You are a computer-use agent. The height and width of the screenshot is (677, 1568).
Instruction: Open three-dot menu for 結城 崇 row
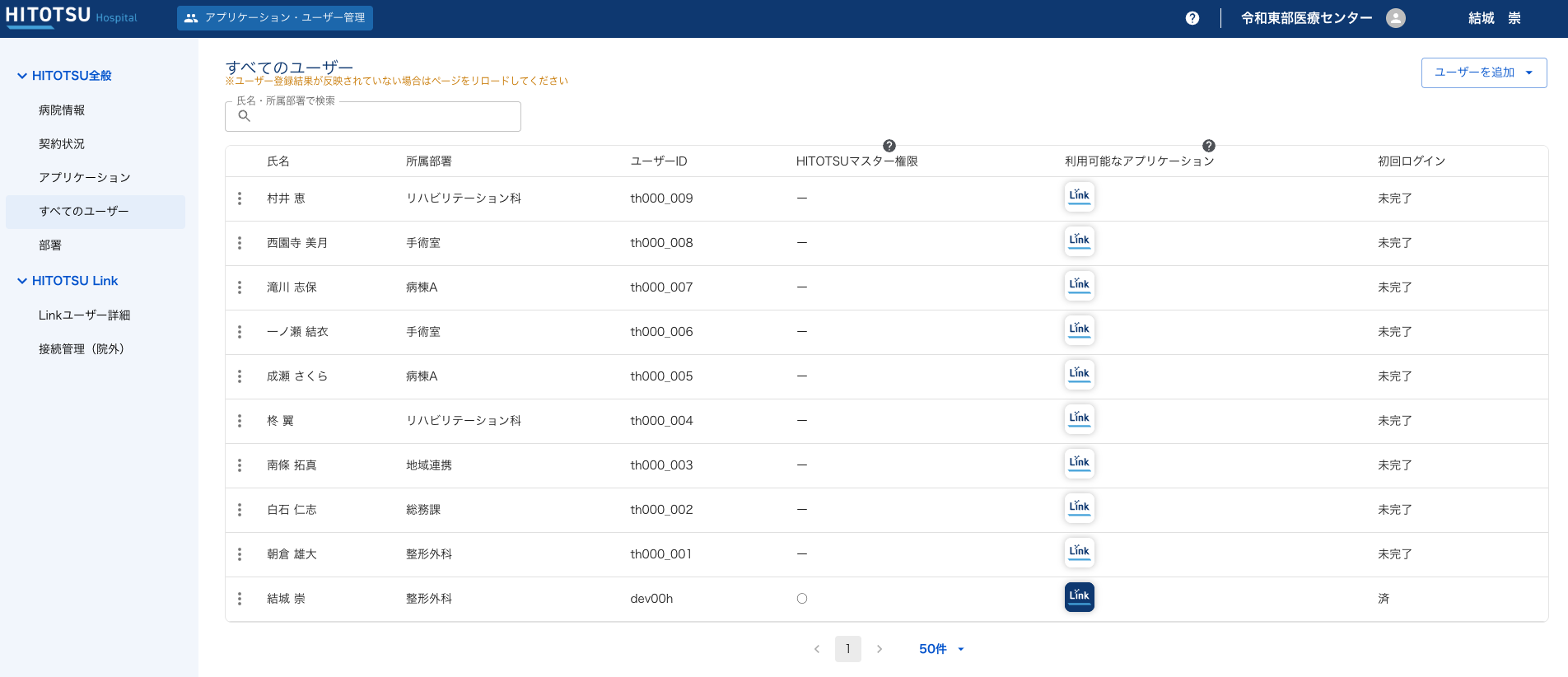click(x=240, y=599)
